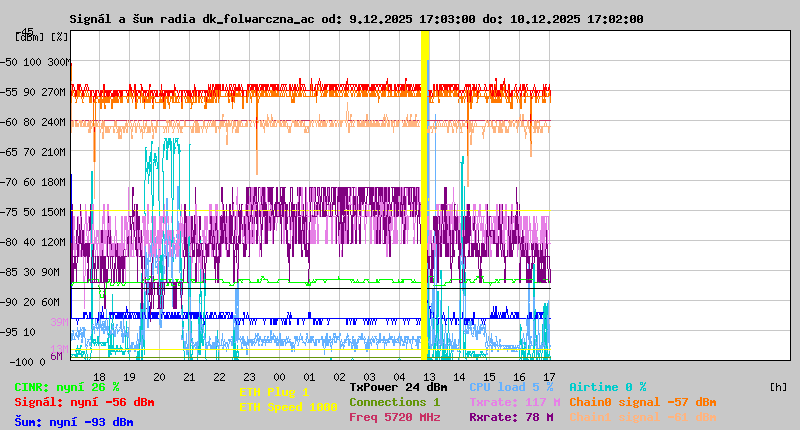The width and height of the screenshot is (800, 430).
Task: Click the '16' hour label on x-axis
Action: coord(519,377)
